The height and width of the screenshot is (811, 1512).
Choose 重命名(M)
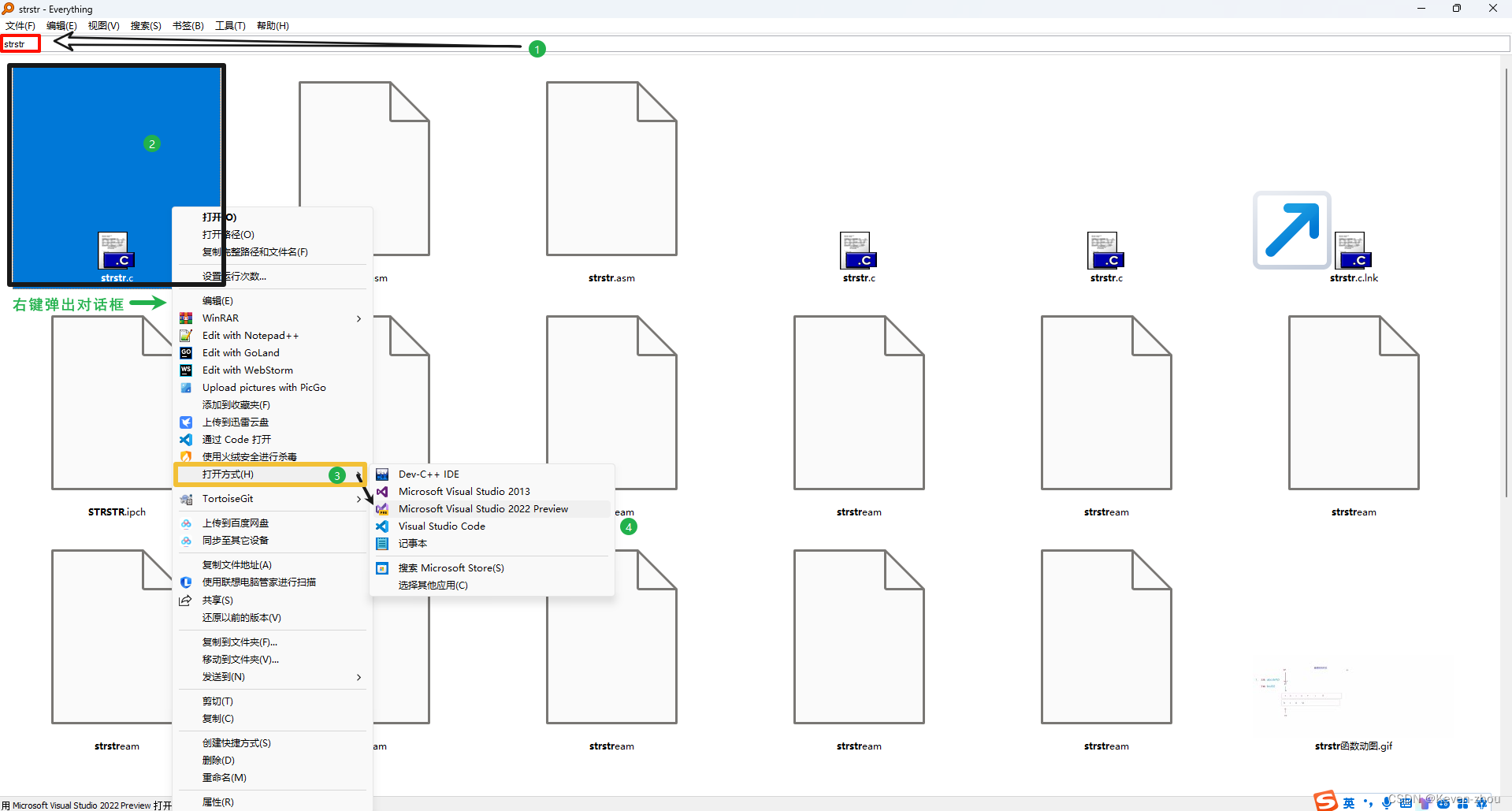273,778
